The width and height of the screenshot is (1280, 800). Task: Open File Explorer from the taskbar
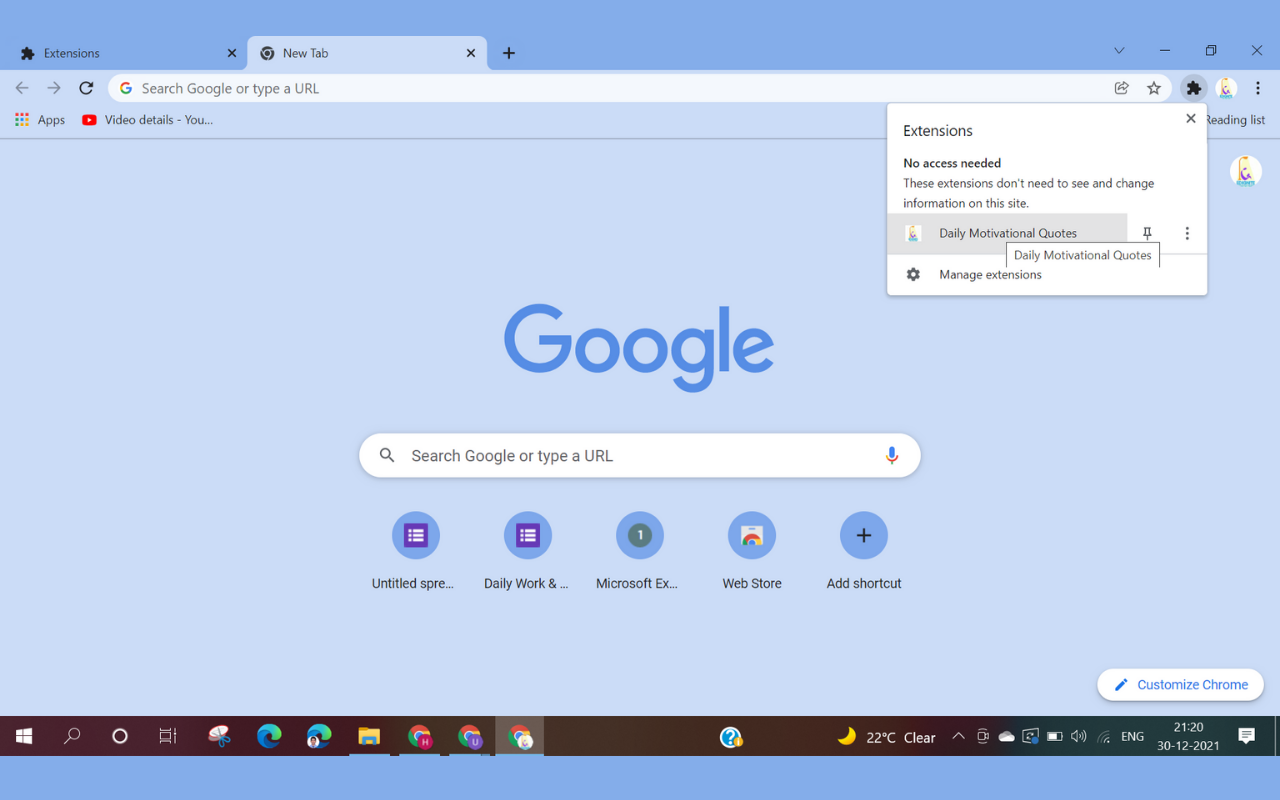coord(369,737)
